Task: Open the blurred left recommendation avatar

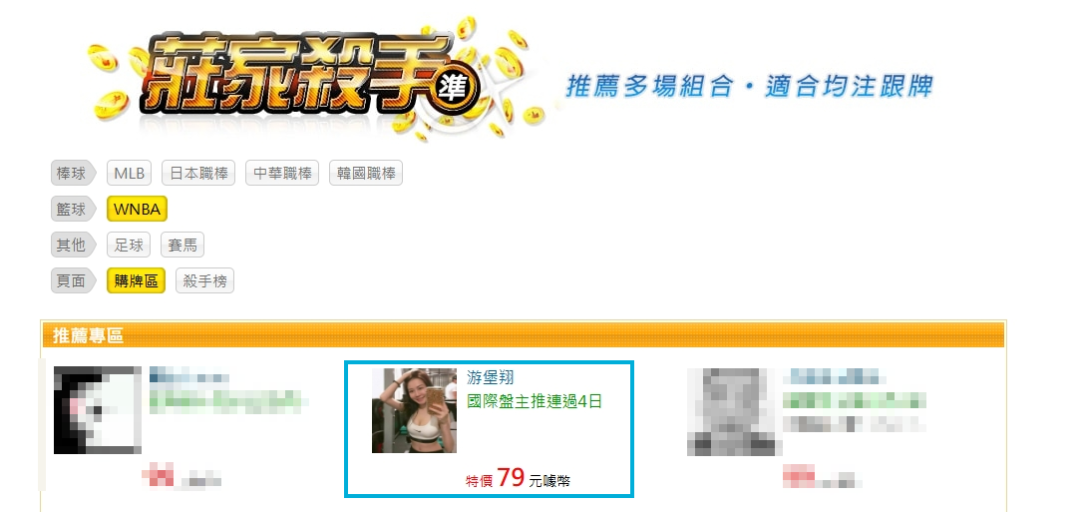Action: (98, 410)
